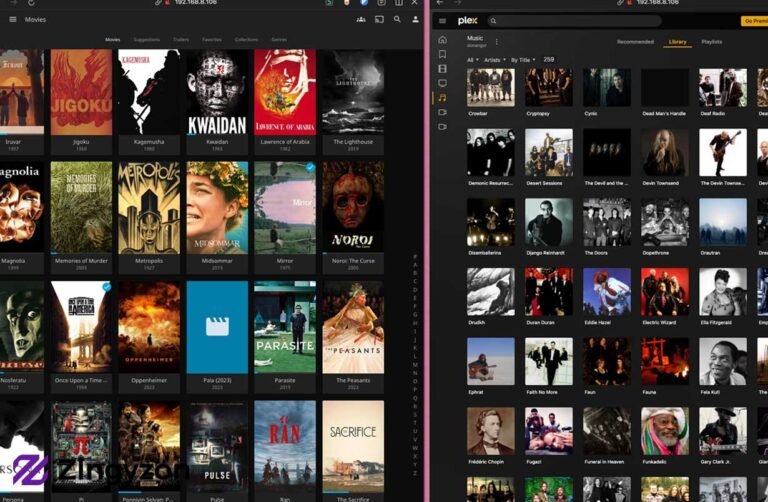The height and width of the screenshot is (502, 768).
Task: Open Ella Fitzgerald artist thumbnail
Action: (x=723, y=292)
